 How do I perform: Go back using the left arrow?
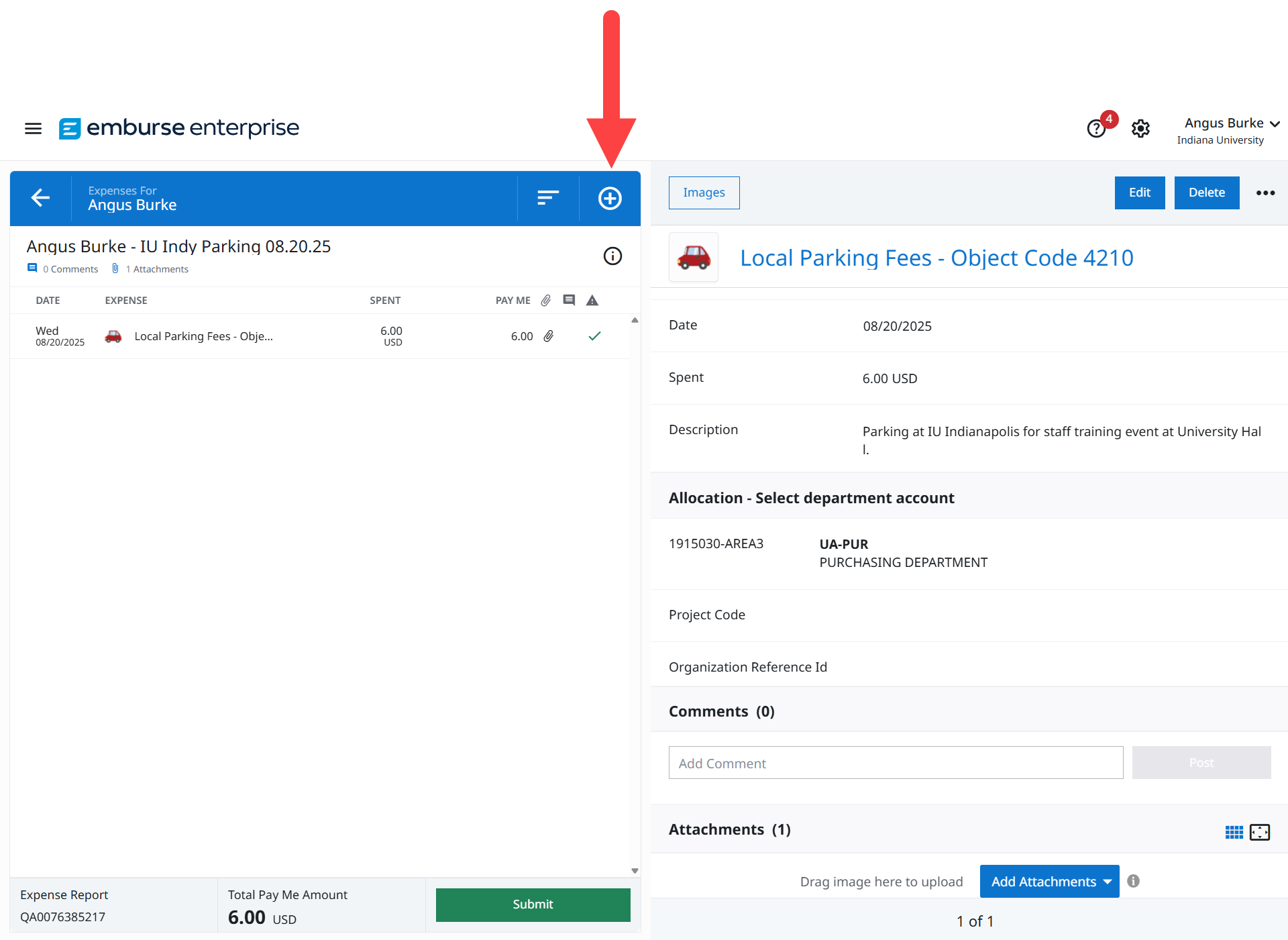click(40, 198)
